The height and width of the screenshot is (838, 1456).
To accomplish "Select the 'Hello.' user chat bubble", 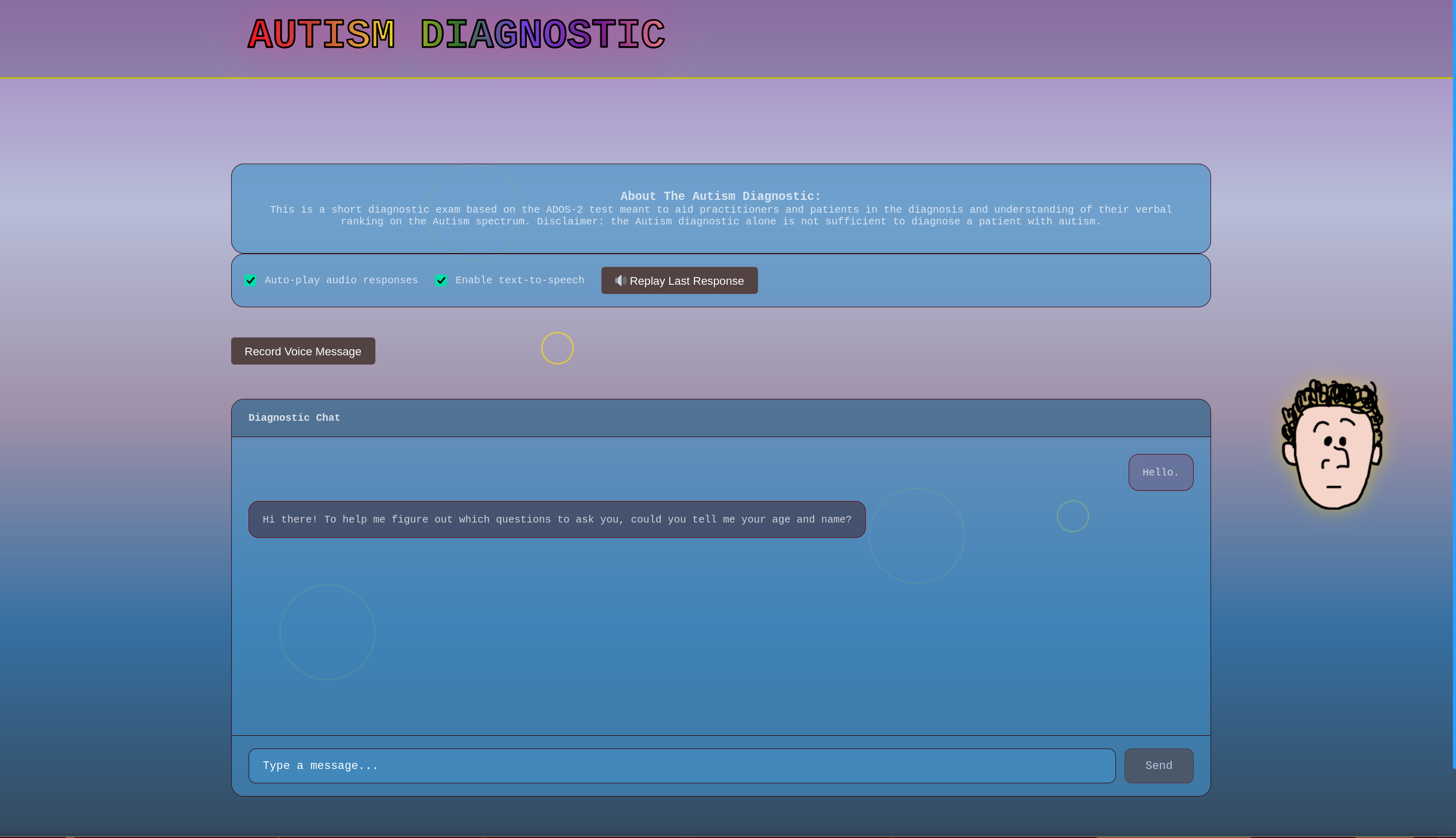I will pyautogui.click(x=1160, y=472).
